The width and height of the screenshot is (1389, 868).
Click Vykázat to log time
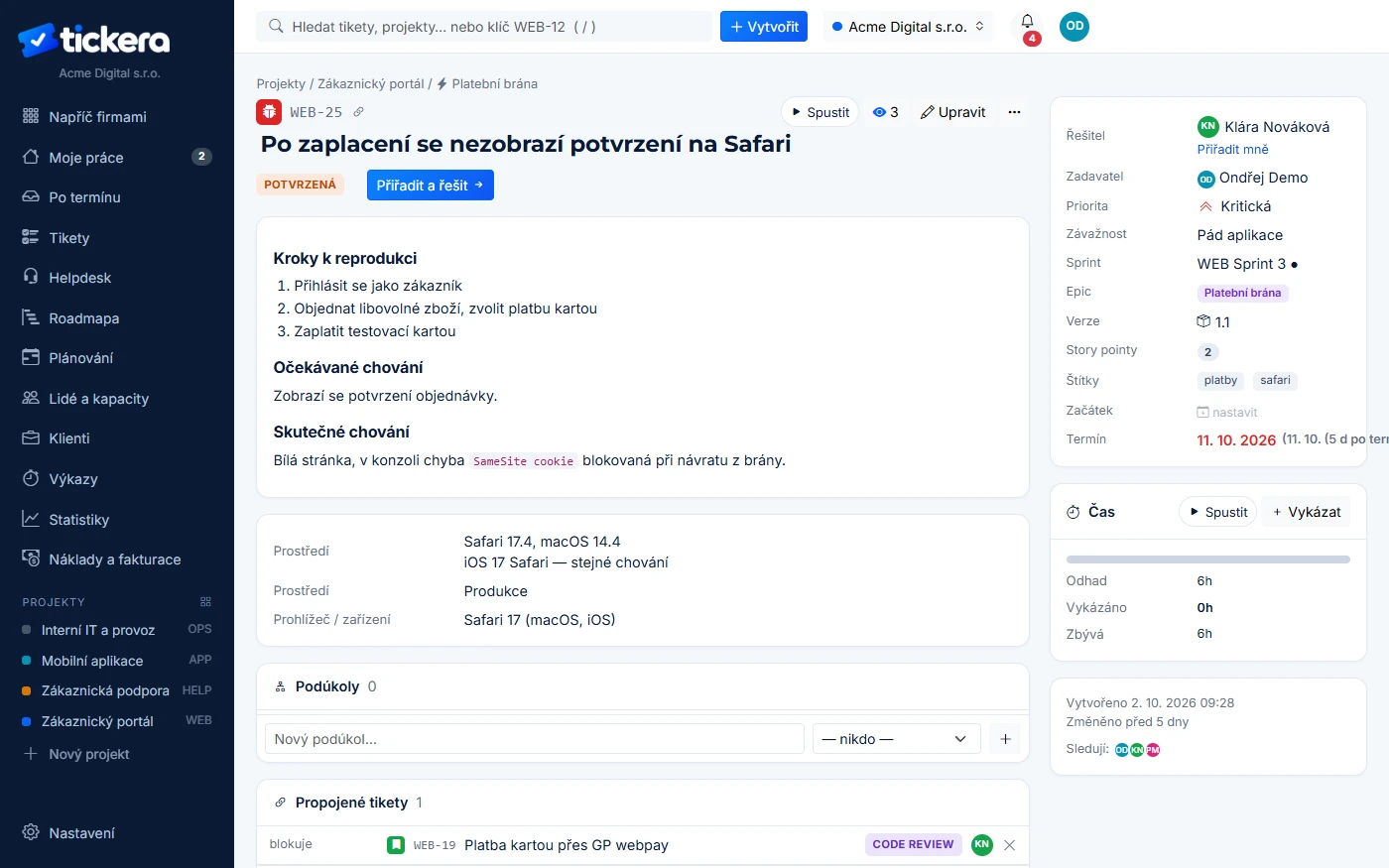point(1306,512)
